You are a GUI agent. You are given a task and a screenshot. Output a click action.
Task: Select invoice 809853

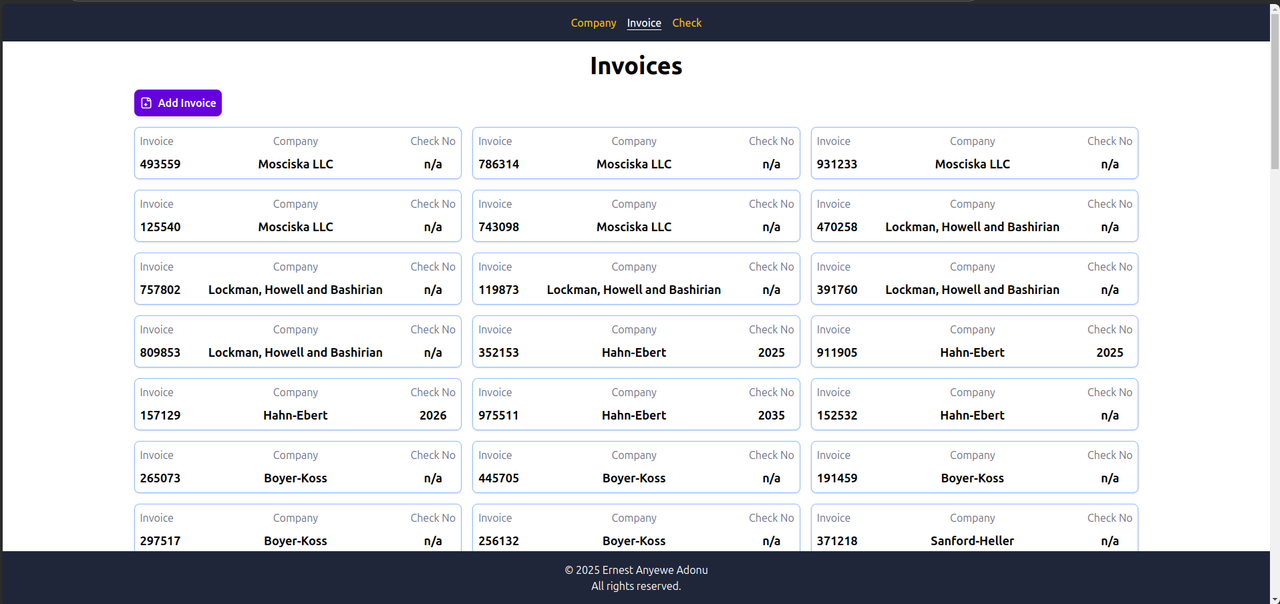[298, 342]
